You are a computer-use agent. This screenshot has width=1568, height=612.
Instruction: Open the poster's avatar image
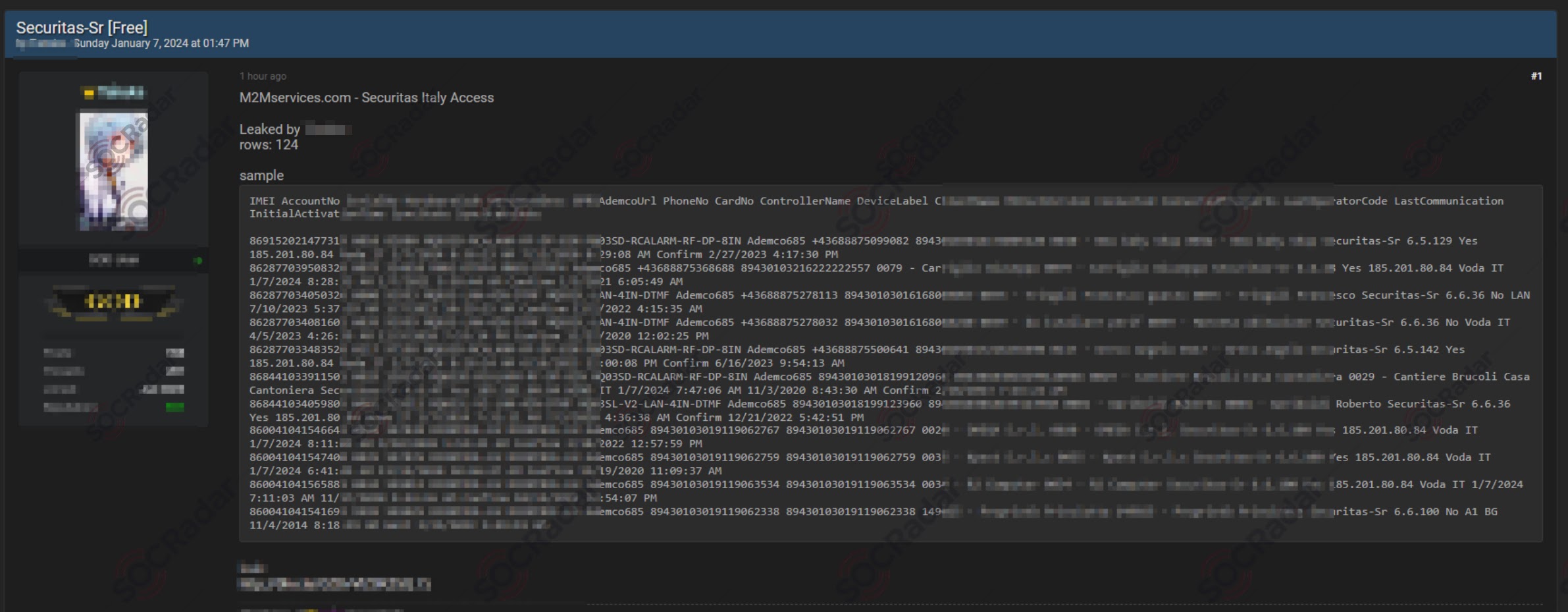[114, 171]
